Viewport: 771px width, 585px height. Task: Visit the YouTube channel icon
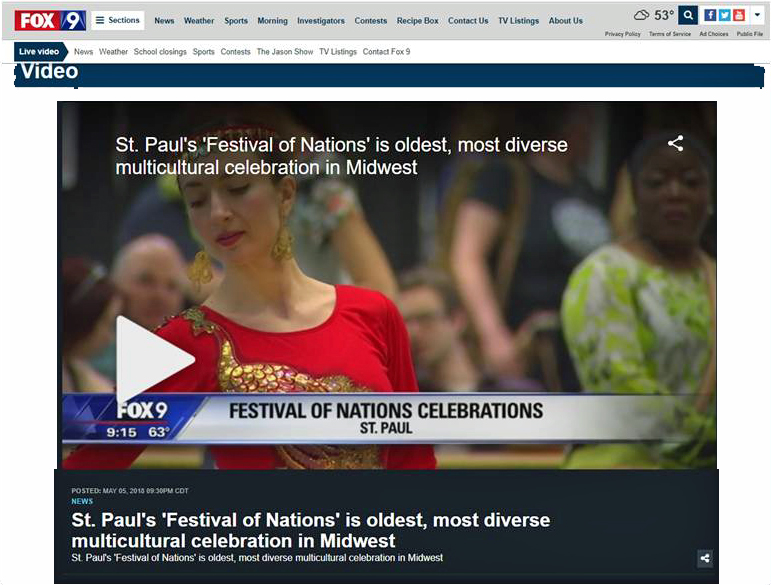point(739,15)
